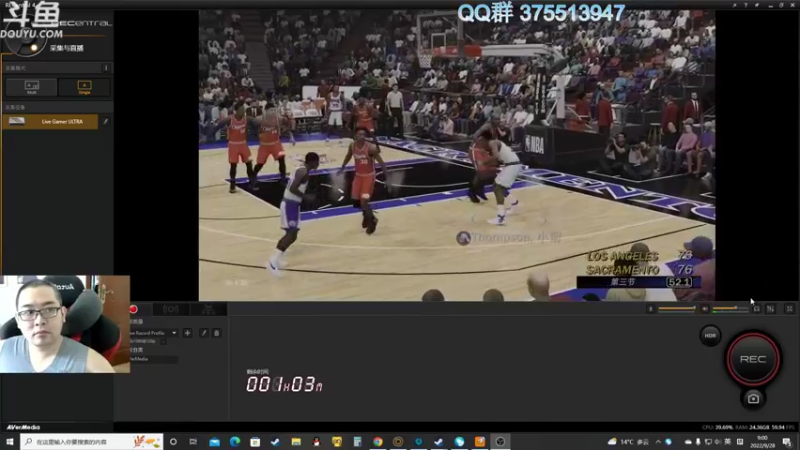Screen dimensions: 800x450
Task: Click the recording elapsed time display
Action: [284, 384]
